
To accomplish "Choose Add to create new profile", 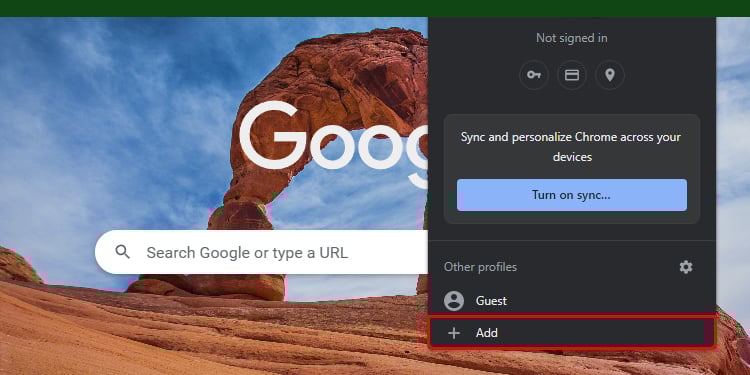I will (x=572, y=332).
